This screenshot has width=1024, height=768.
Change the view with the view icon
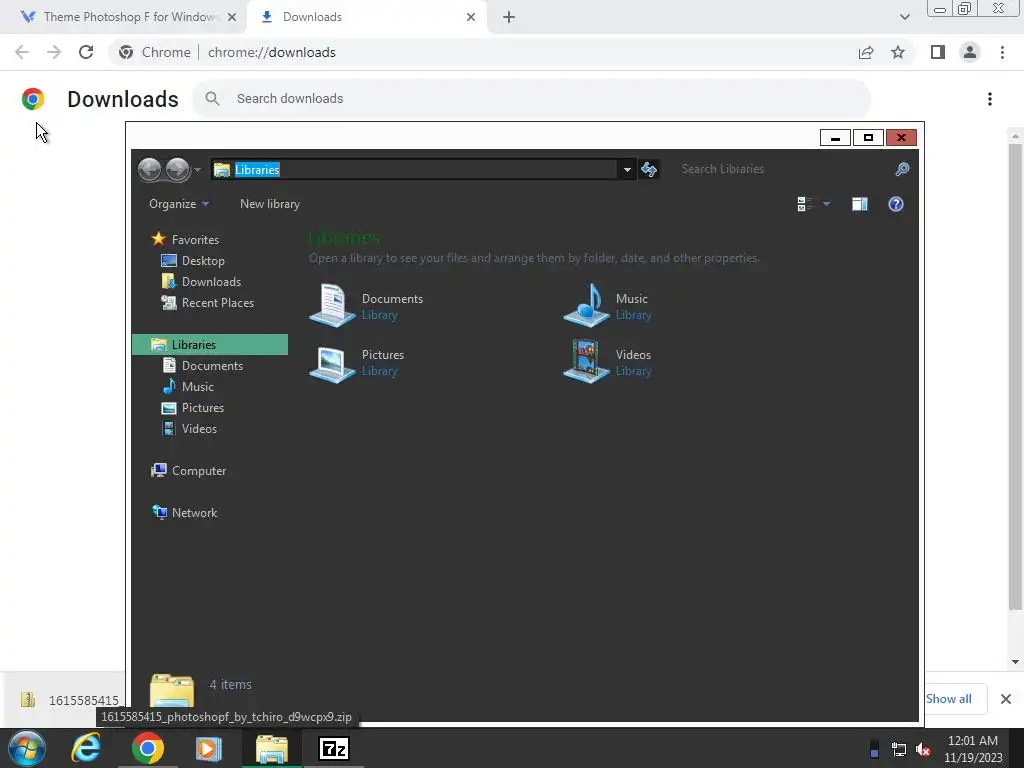coord(805,204)
